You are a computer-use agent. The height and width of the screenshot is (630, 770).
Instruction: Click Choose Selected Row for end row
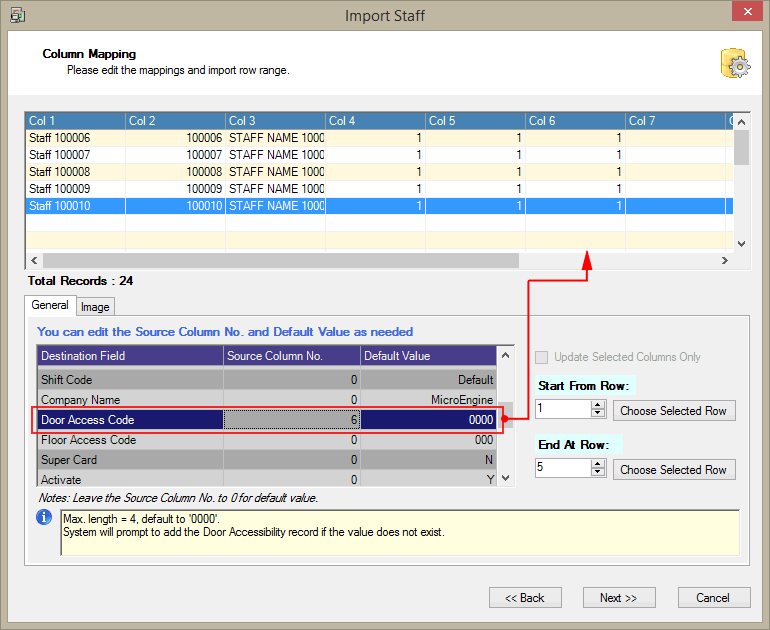(674, 470)
